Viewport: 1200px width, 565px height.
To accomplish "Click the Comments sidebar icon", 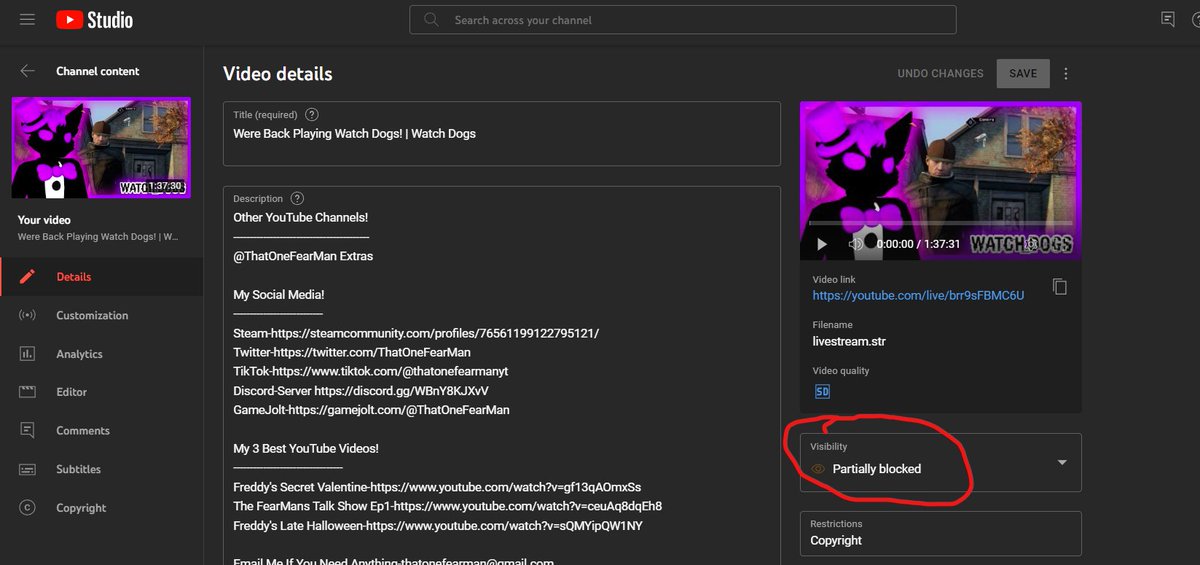I will [x=28, y=431].
